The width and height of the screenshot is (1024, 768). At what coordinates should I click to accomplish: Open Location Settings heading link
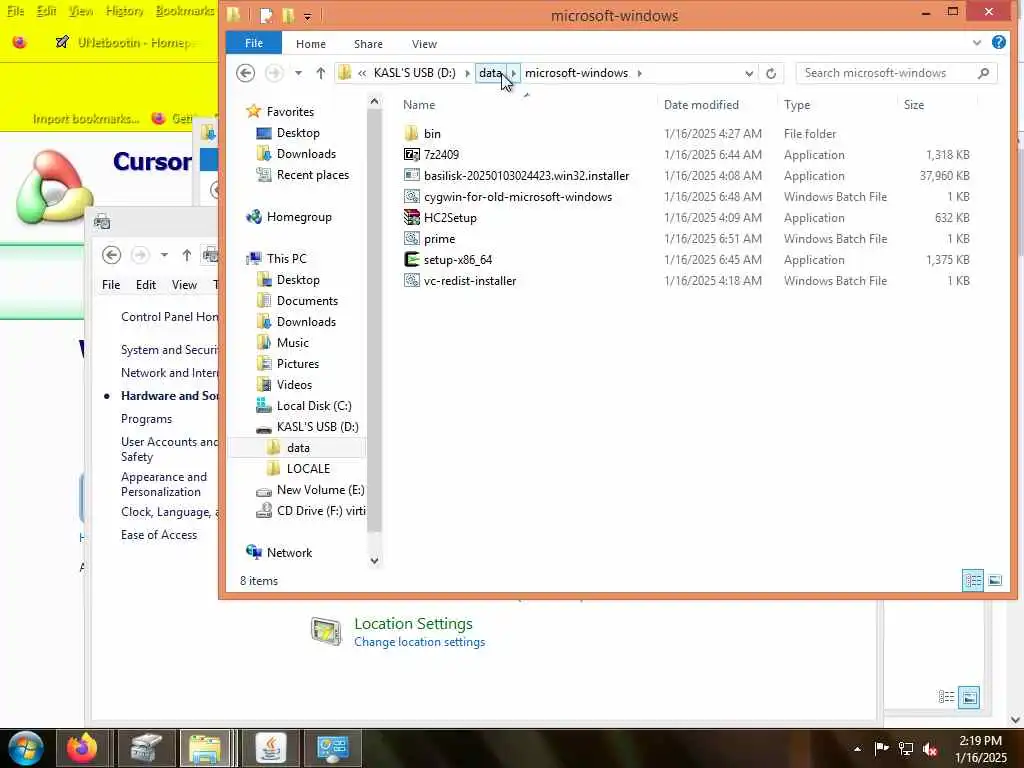pyautogui.click(x=413, y=624)
